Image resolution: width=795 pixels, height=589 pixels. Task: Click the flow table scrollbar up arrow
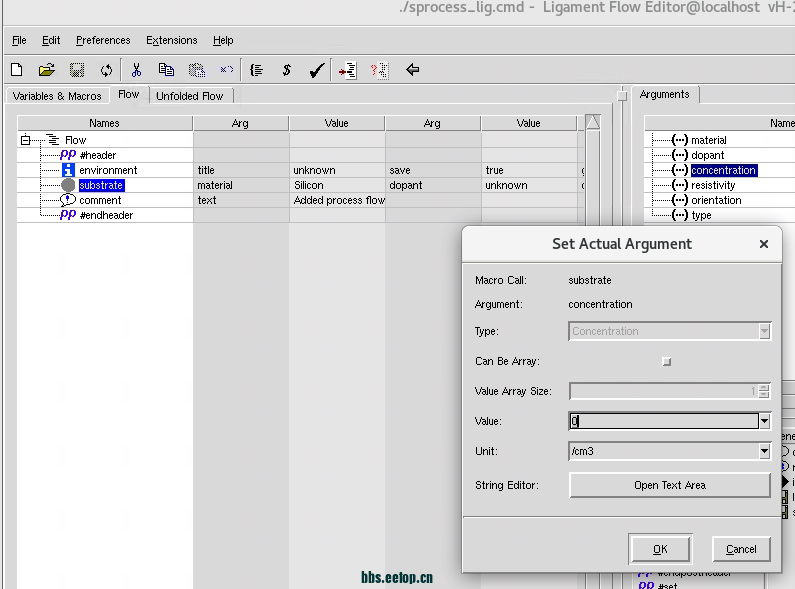coord(593,122)
